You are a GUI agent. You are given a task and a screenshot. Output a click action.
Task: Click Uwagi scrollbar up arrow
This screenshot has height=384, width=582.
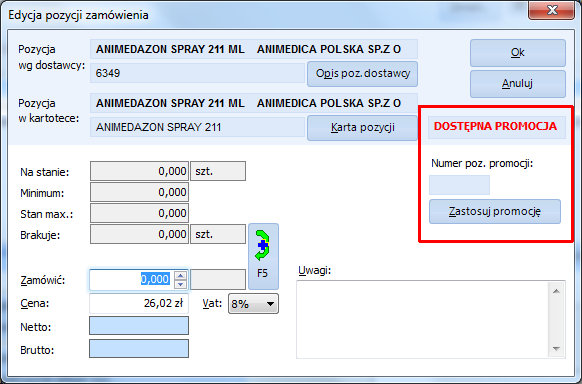pos(556,291)
